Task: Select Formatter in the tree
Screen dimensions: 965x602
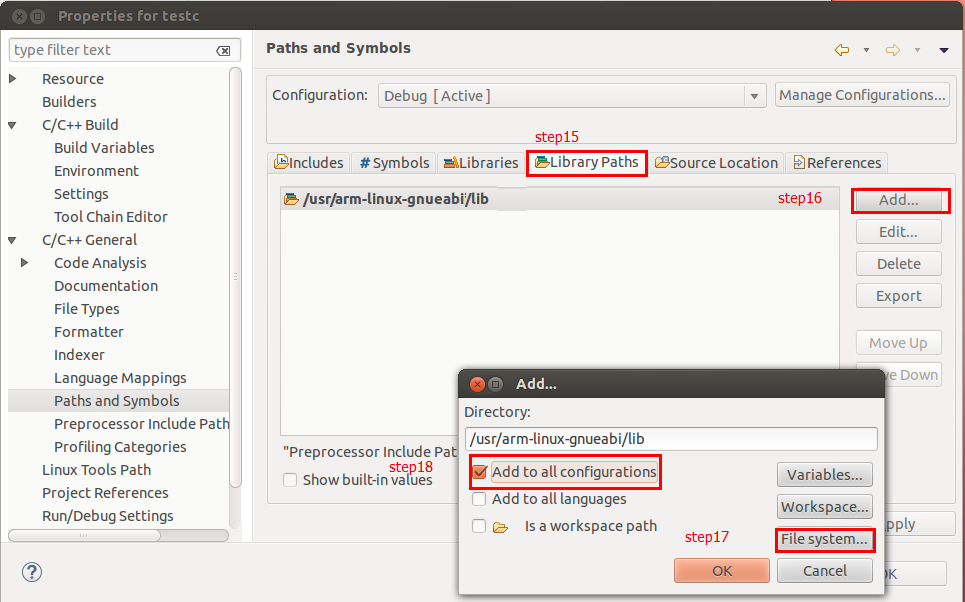Action: point(89,332)
